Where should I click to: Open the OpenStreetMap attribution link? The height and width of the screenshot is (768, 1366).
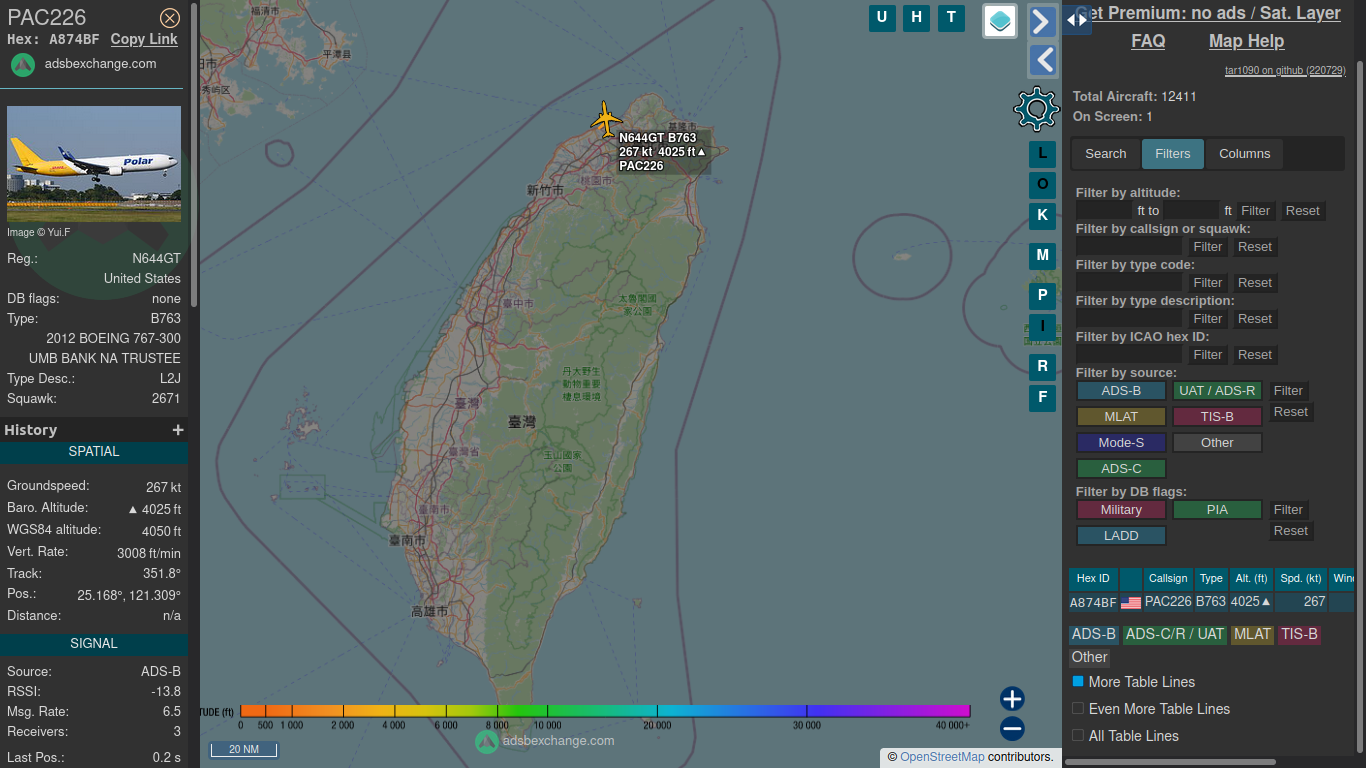pyautogui.click(x=942, y=757)
